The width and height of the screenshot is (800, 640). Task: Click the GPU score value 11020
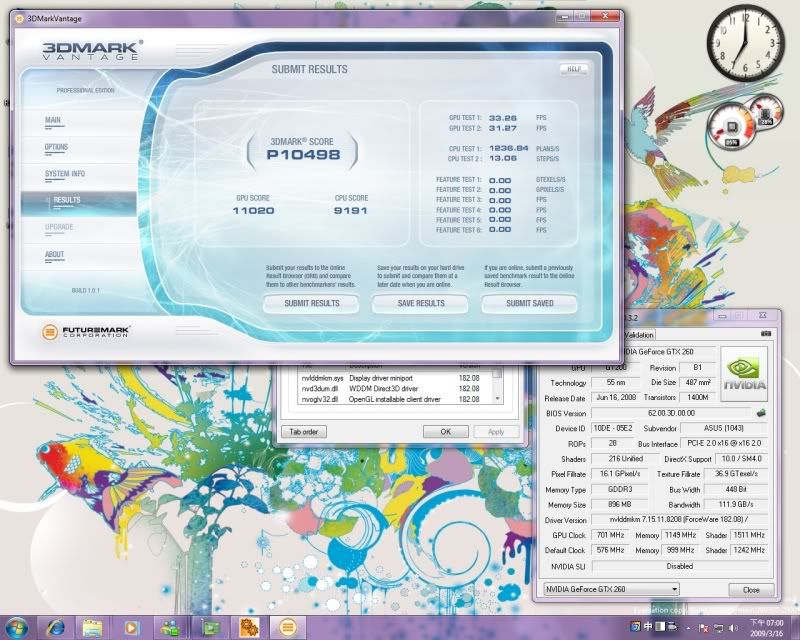253,211
